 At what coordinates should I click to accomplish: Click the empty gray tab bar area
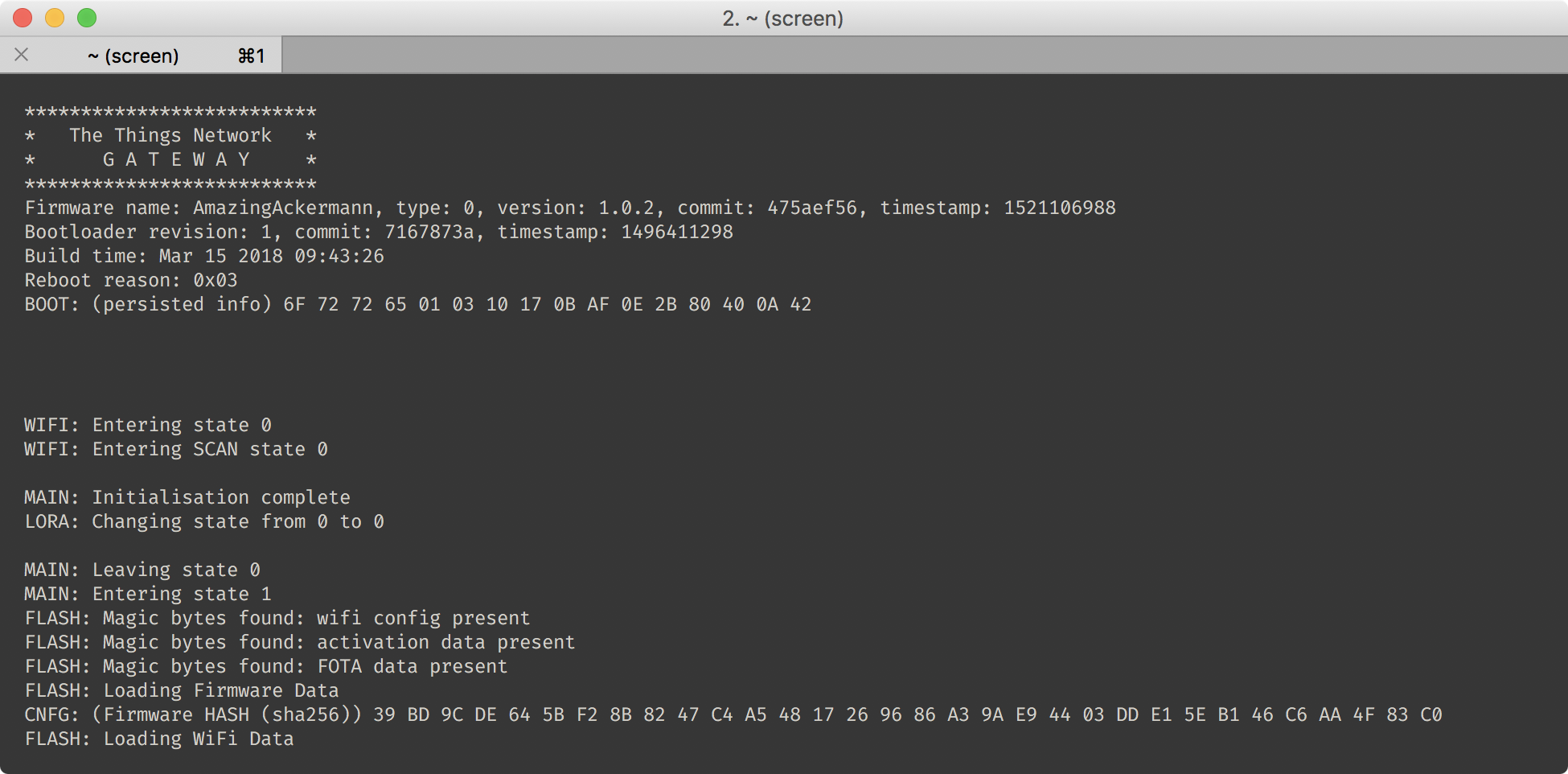click(x=885, y=55)
